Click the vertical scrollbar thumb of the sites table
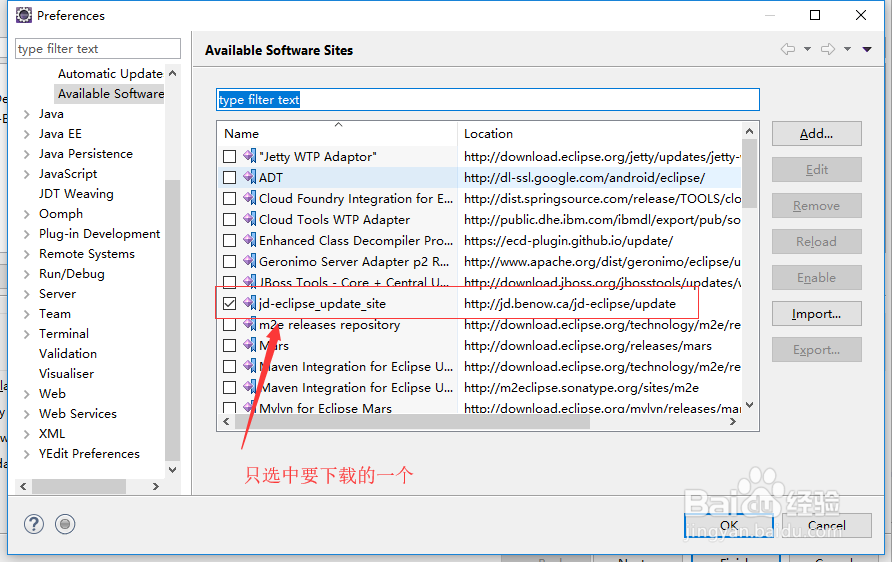892x562 pixels. tap(750, 173)
